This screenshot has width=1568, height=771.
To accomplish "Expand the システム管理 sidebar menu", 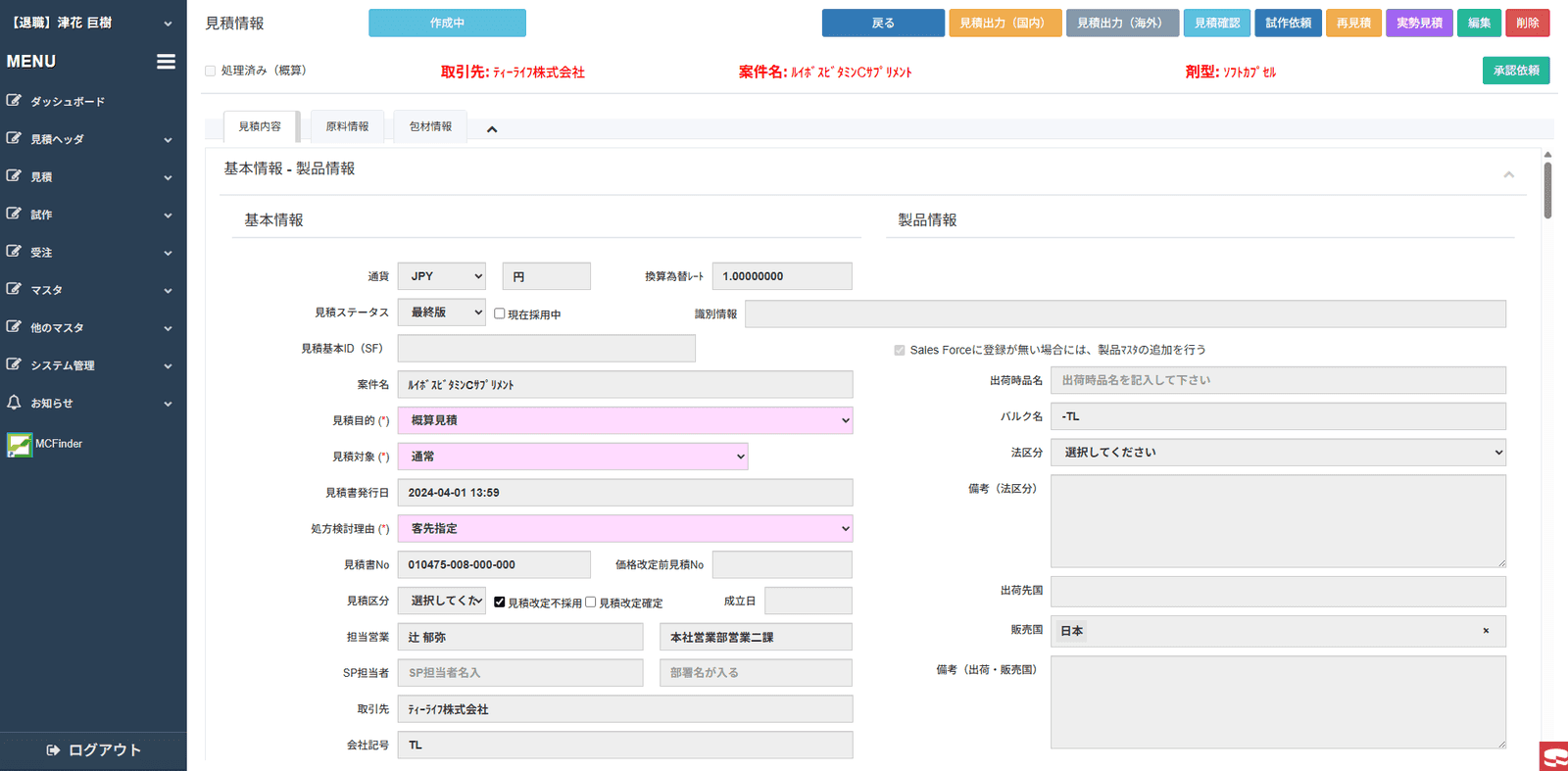I will coord(93,365).
